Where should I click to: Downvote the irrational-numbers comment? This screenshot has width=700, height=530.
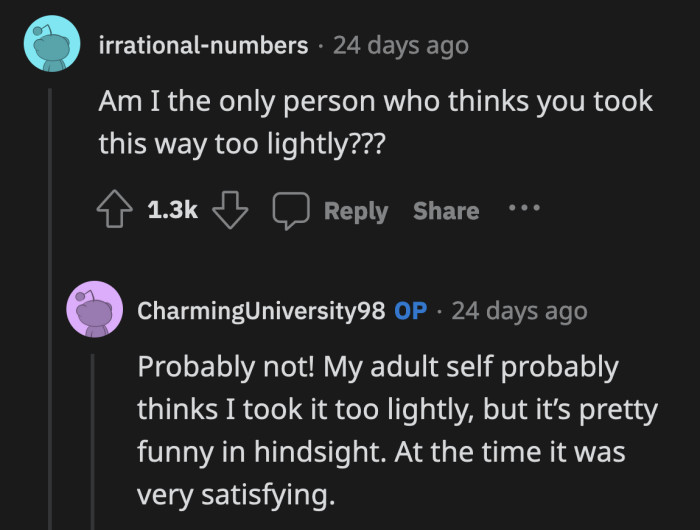click(x=231, y=211)
